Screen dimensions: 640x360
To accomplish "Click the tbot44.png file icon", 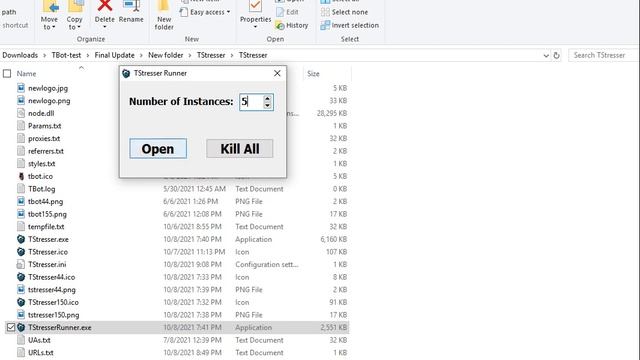I will tap(21, 201).
